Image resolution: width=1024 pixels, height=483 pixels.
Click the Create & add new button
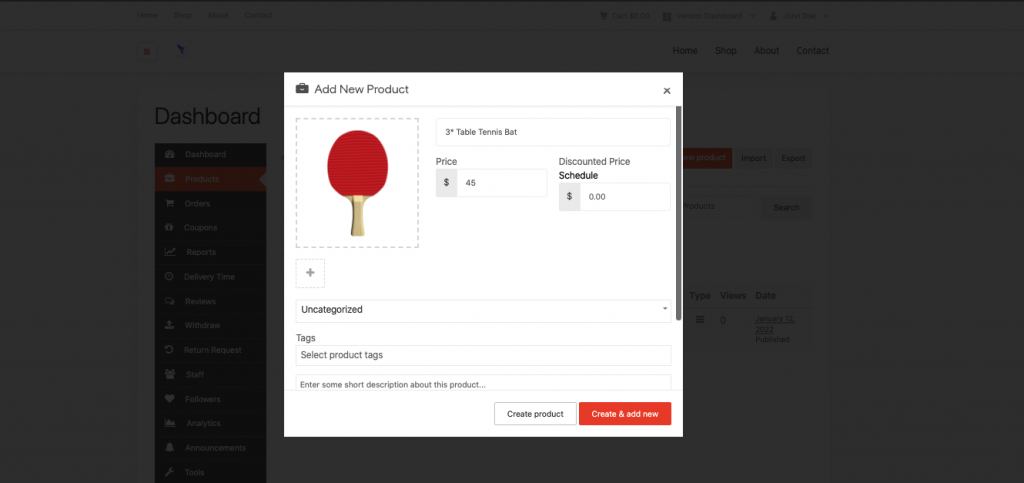pos(625,414)
